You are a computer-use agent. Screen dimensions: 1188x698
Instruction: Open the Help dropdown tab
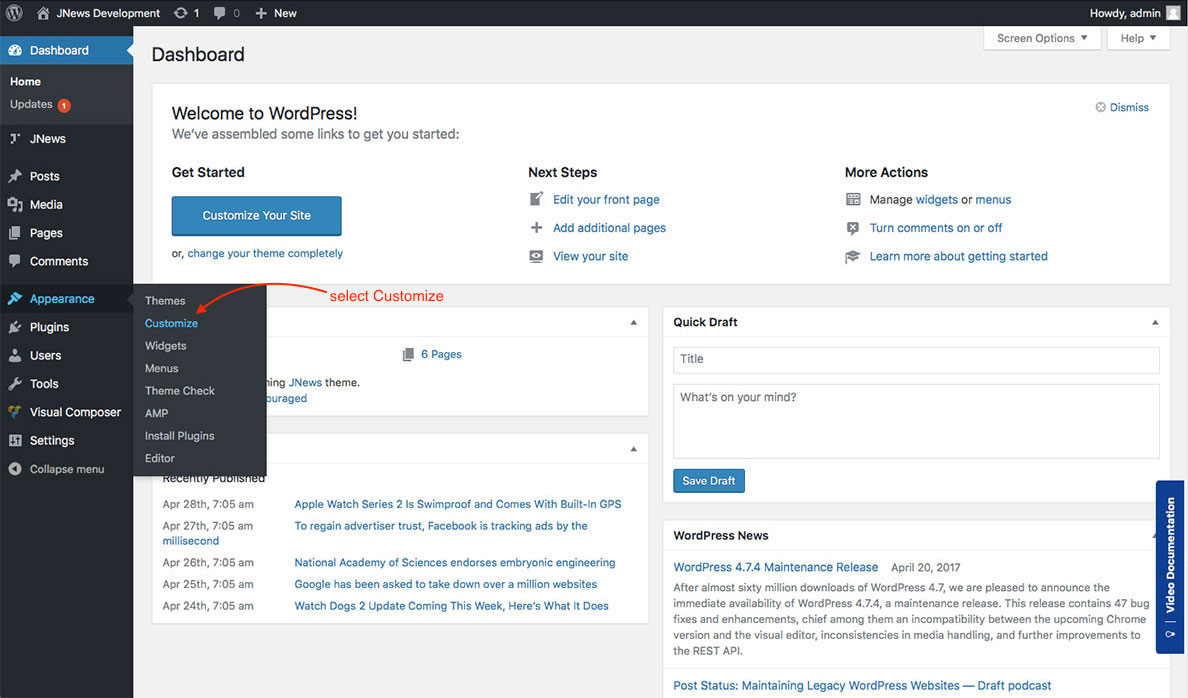tap(1138, 38)
